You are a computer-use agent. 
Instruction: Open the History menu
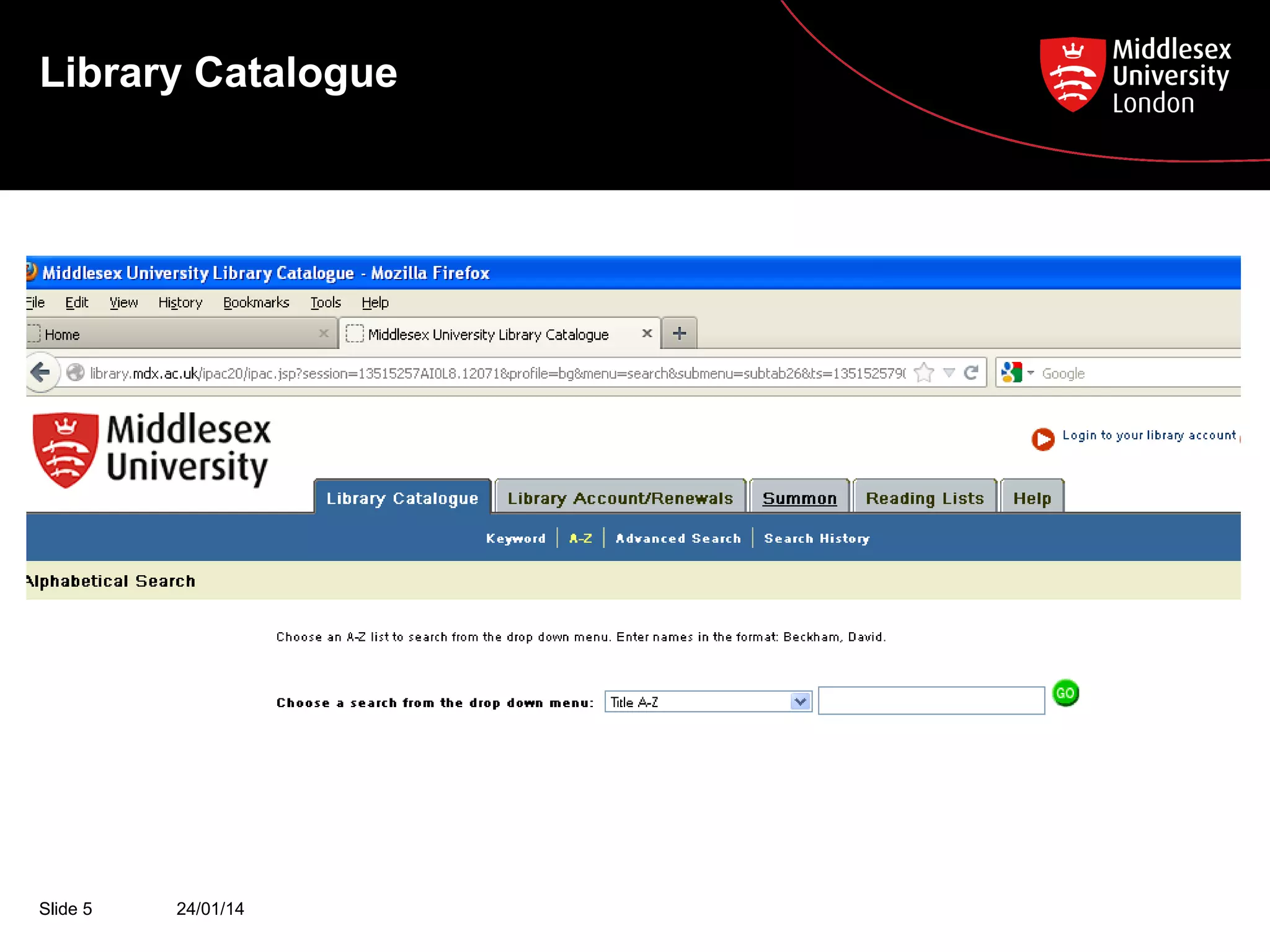[180, 302]
